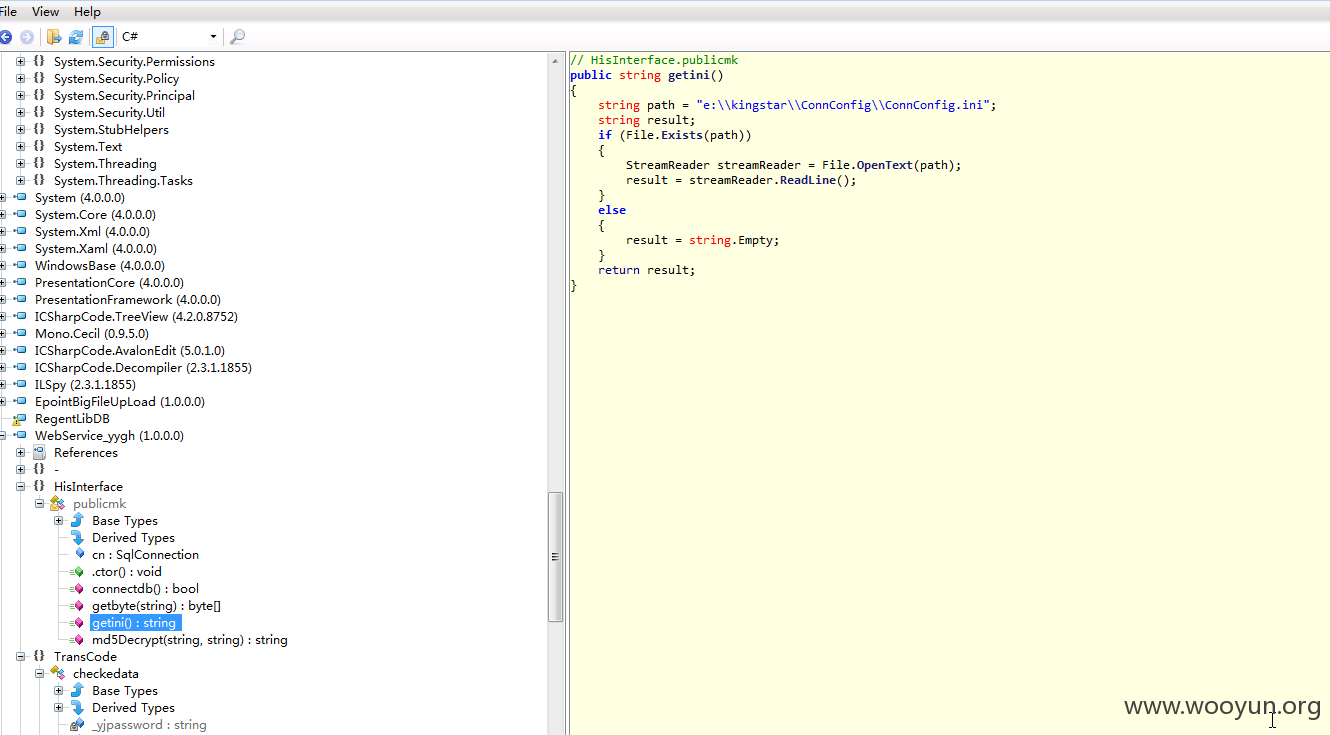Viewport: 1330px width, 735px height.
Task: Follow the ReadLine link in the code
Action: 808,180
